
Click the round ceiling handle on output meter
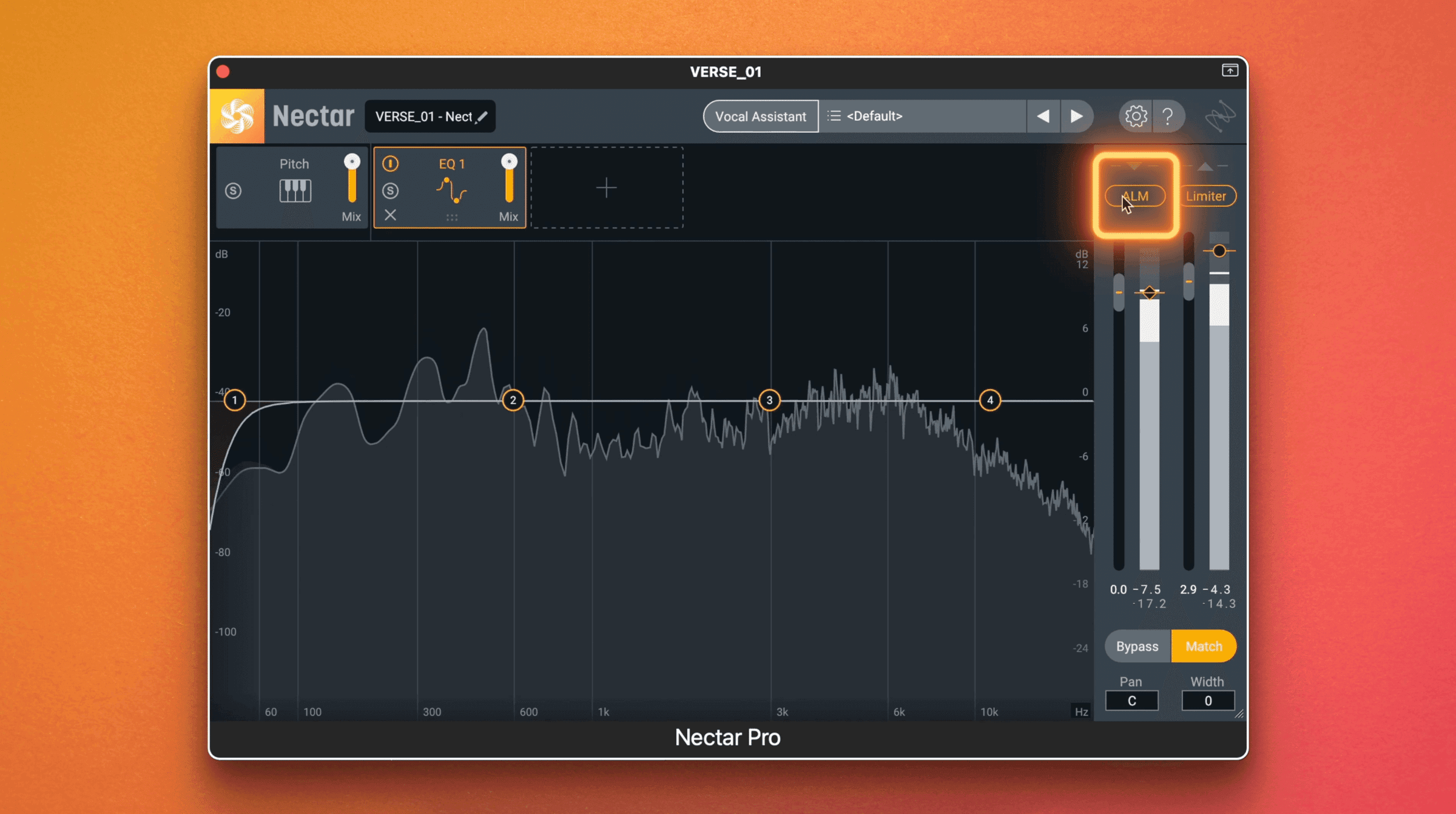[x=1219, y=251]
